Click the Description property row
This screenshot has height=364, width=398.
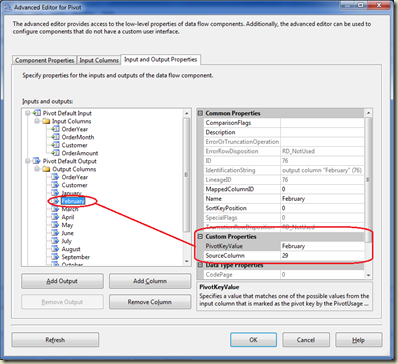point(284,132)
